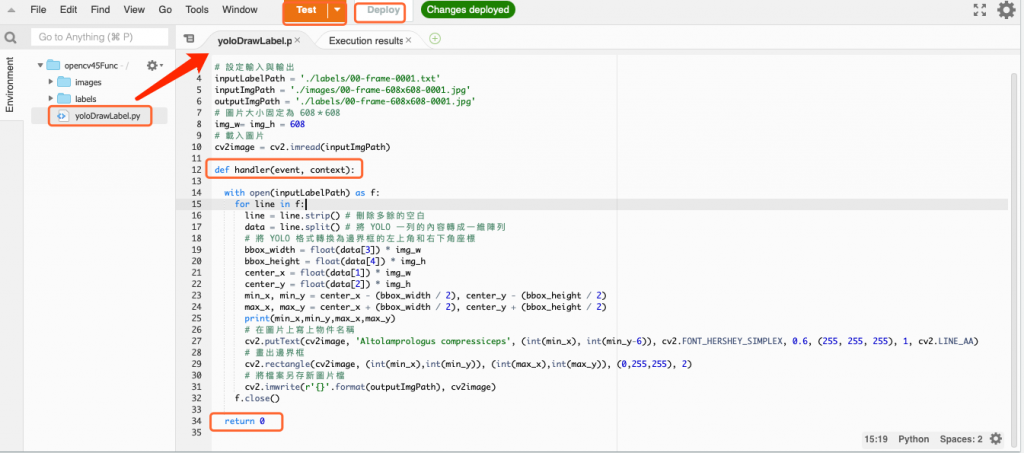The width and height of the screenshot is (1024, 453).
Task: Click the 'cv2image = cv2.imread(inputImgPath)' line
Action: click(302, 148)
